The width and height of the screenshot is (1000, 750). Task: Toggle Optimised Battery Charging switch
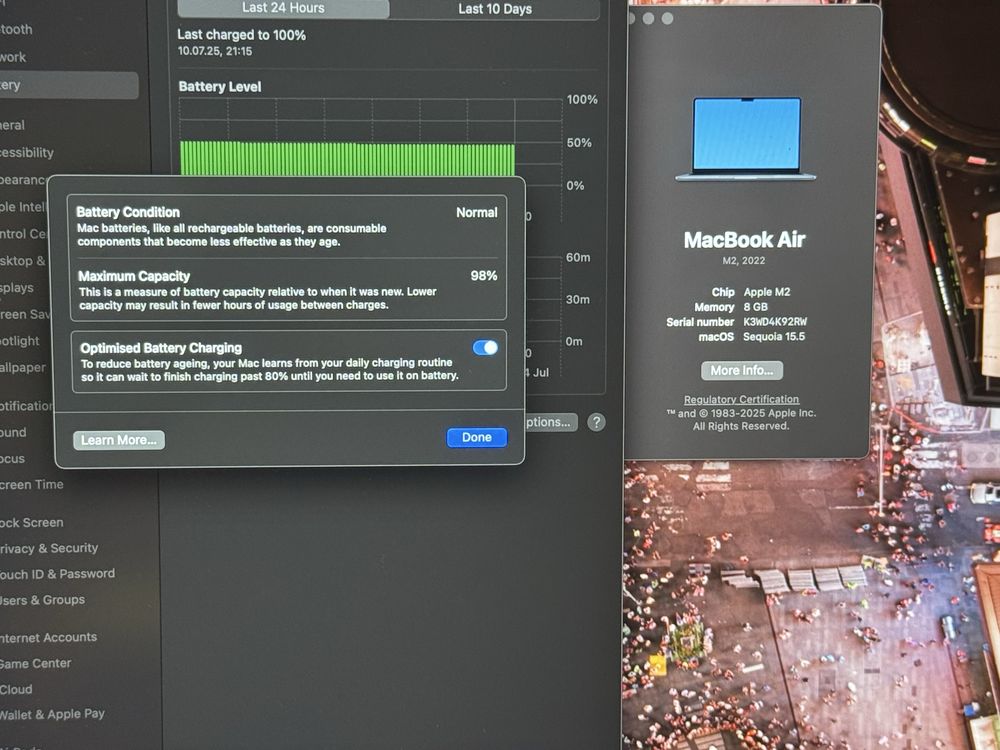click(485, 348)
